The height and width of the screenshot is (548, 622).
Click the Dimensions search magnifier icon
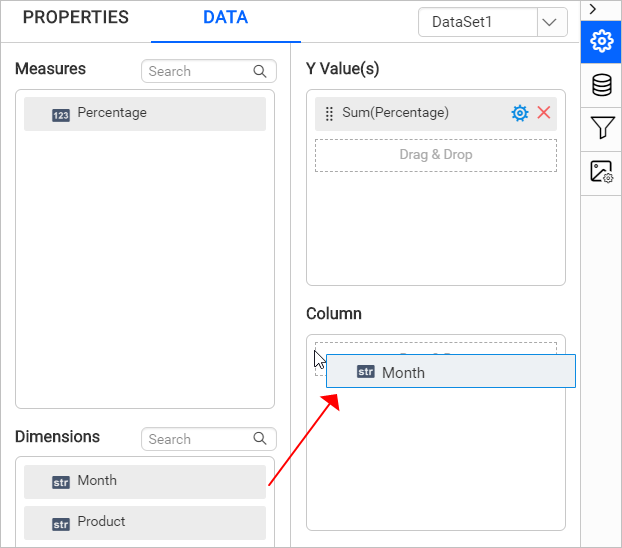[260, 439]
